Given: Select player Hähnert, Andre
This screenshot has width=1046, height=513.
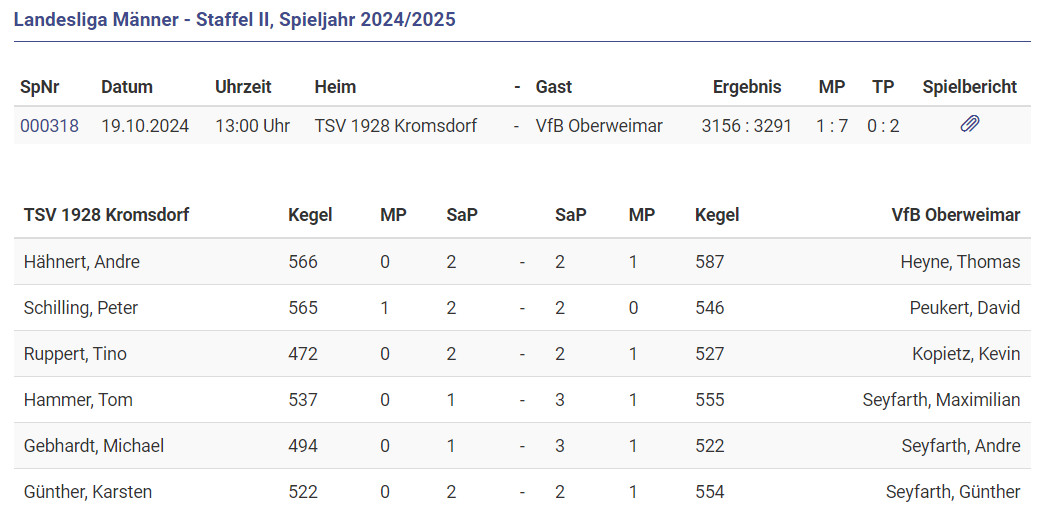Looking at the screenshot, I should (x=82, y=262).
